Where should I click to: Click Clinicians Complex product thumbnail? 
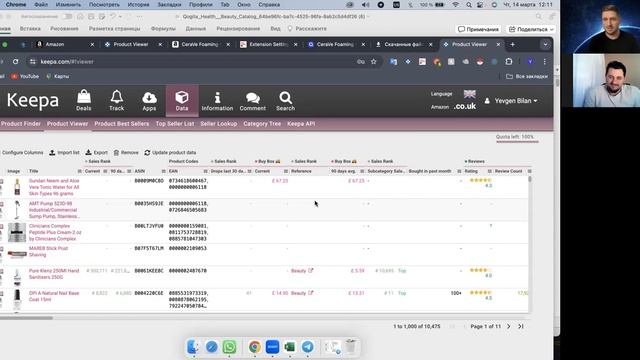click(17, 232)
